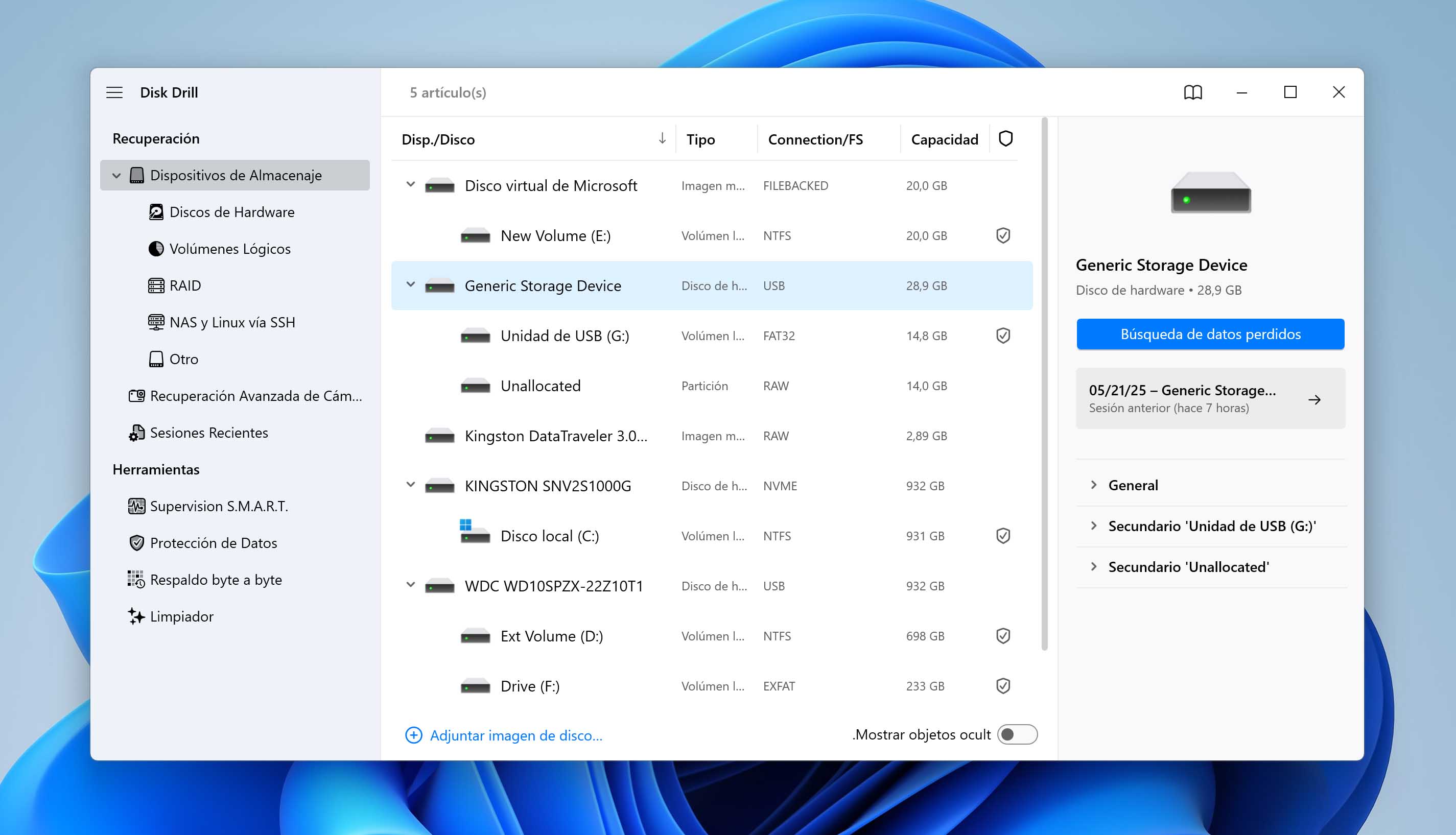Click the RAID server icon
This screenshot has width=1456, height=835.
156,285
